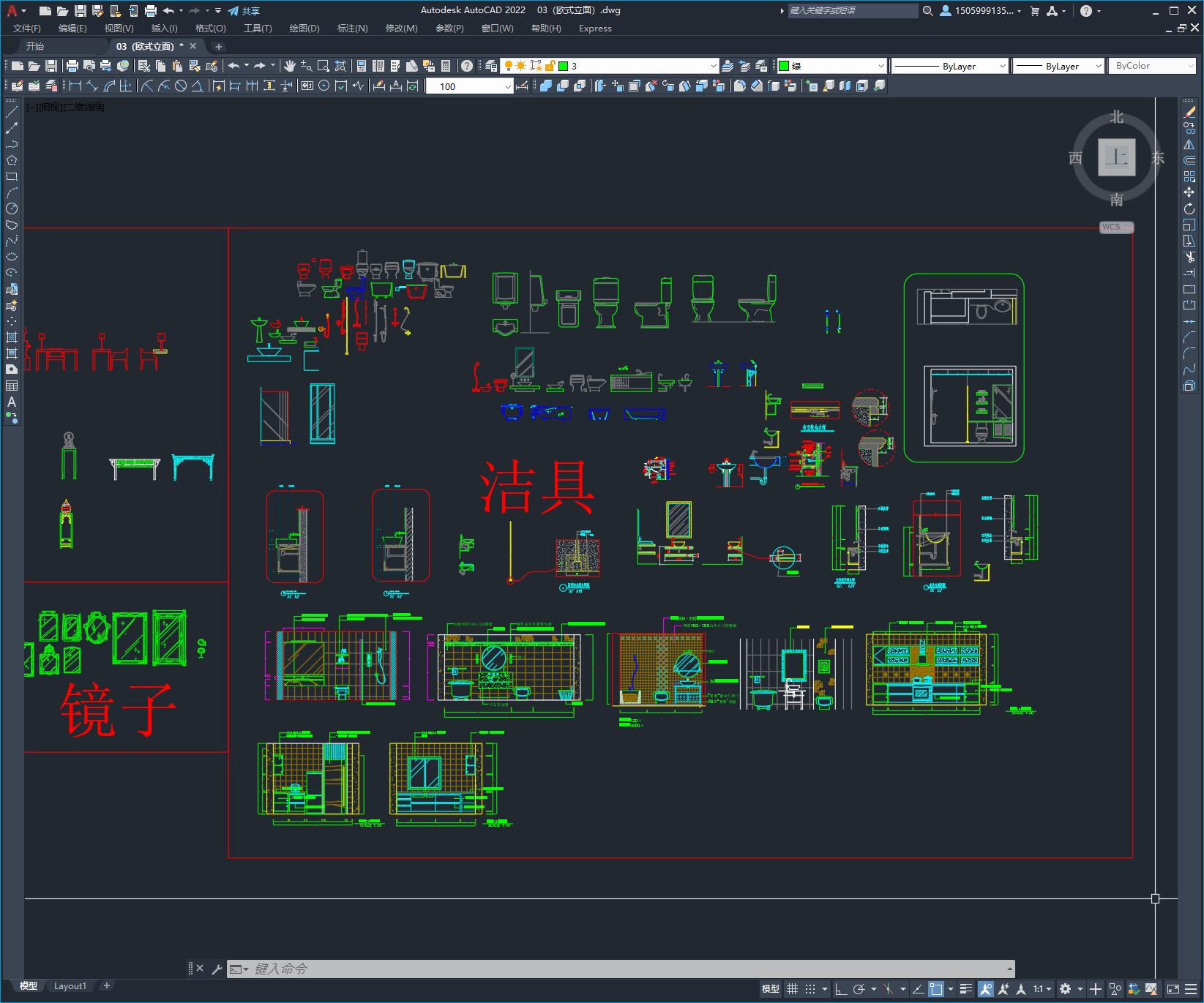The width and height of the screenshot is (1204, 1003).
Task: Click the 模型 button in status bar
Action: pyautogui.click(x=770, y=989)
